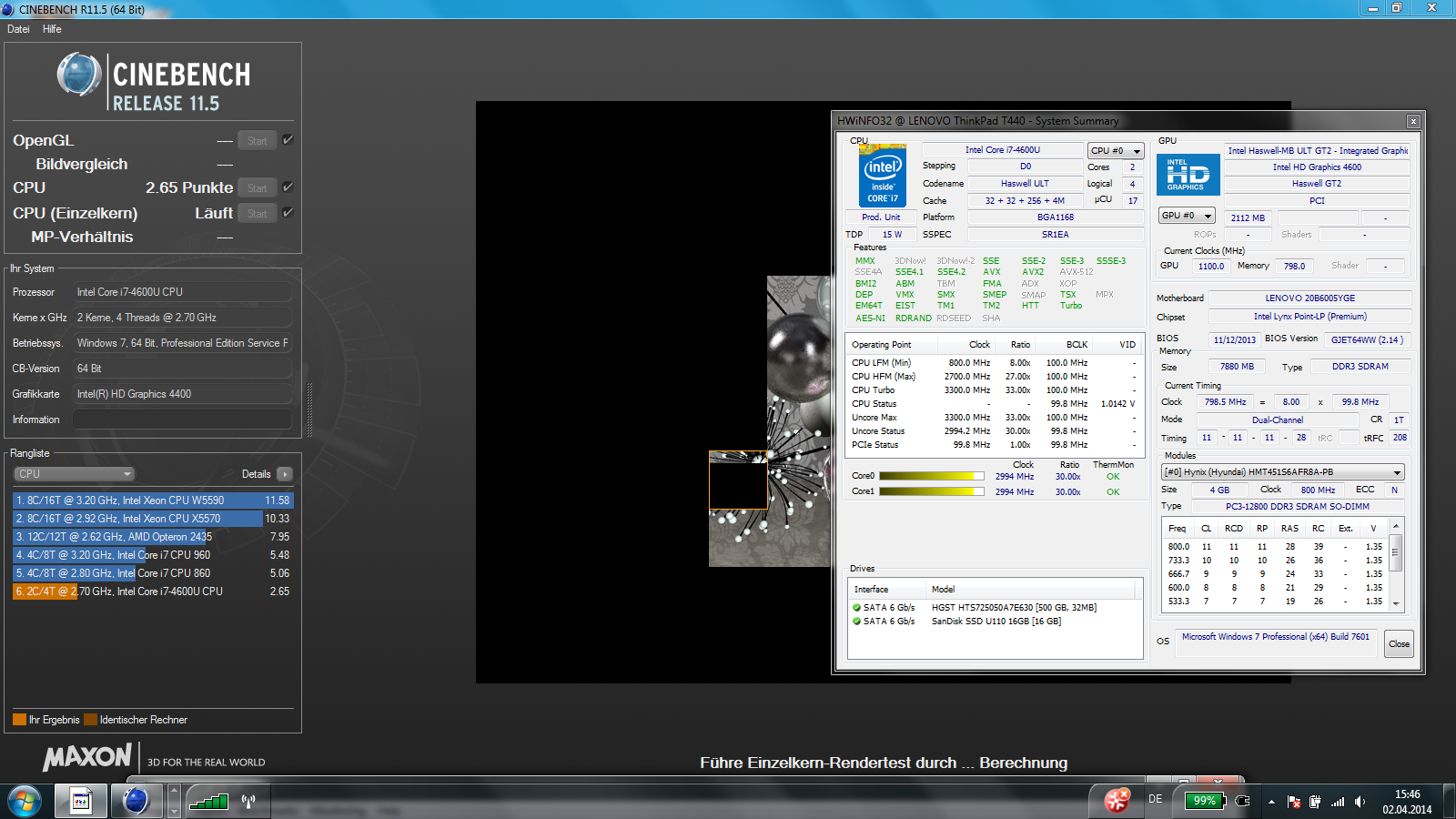This screenshot has height=819, width=1456.
Task: Toggle the OpenGL test checkbox
Action: tap(288, 139)
